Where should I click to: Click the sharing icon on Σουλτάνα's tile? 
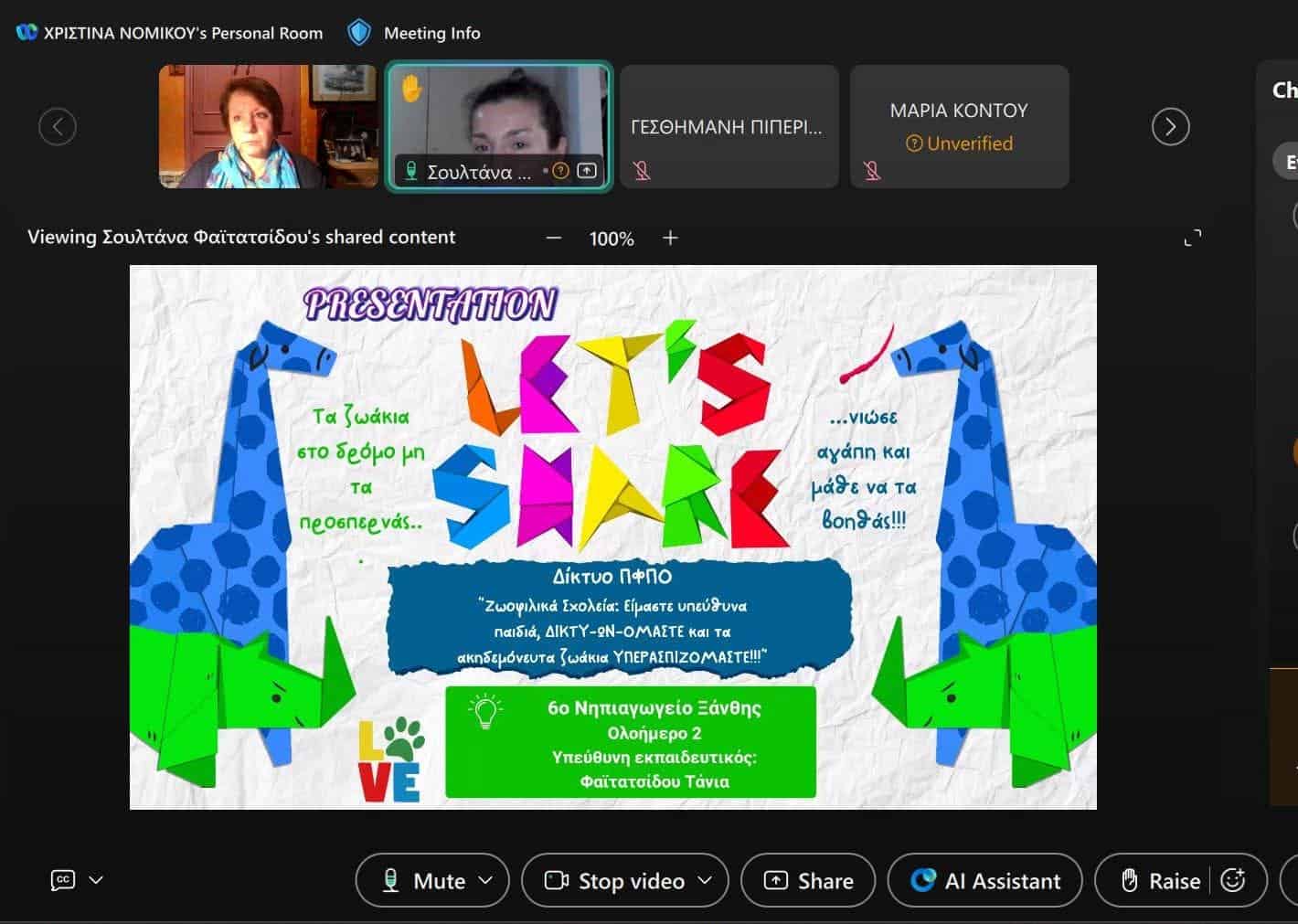587,171
